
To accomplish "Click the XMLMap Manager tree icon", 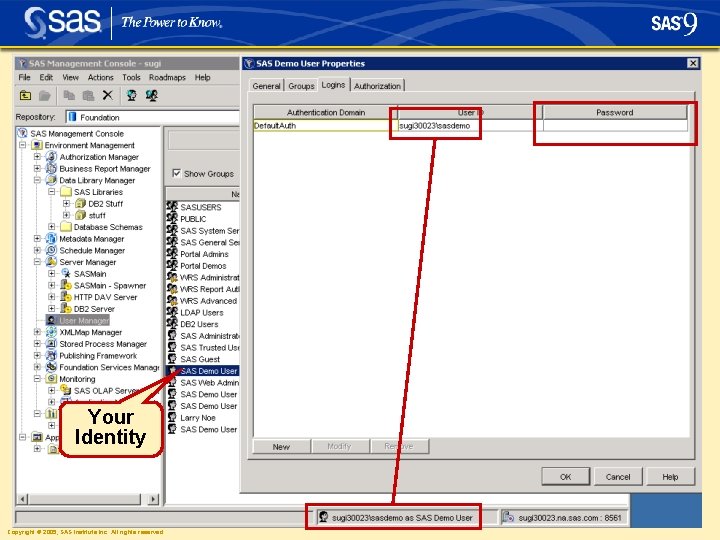I will click(x=51, y=332).
